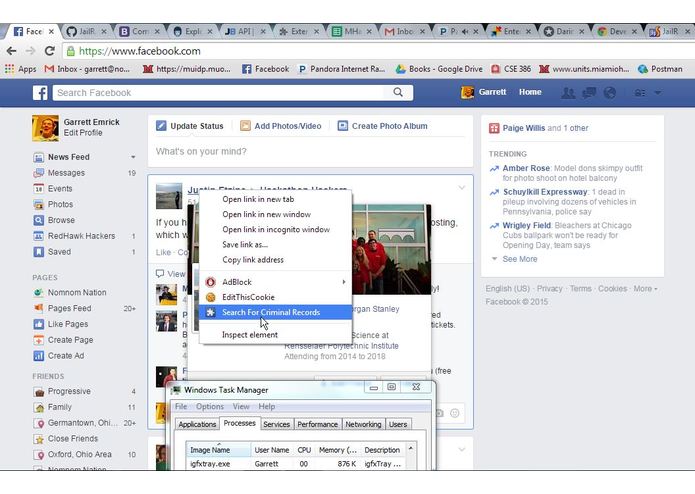The image size is (695, 494).
Task: Open Messages in left sidebar
Action: pyautogui.click(x=66, y=173)
